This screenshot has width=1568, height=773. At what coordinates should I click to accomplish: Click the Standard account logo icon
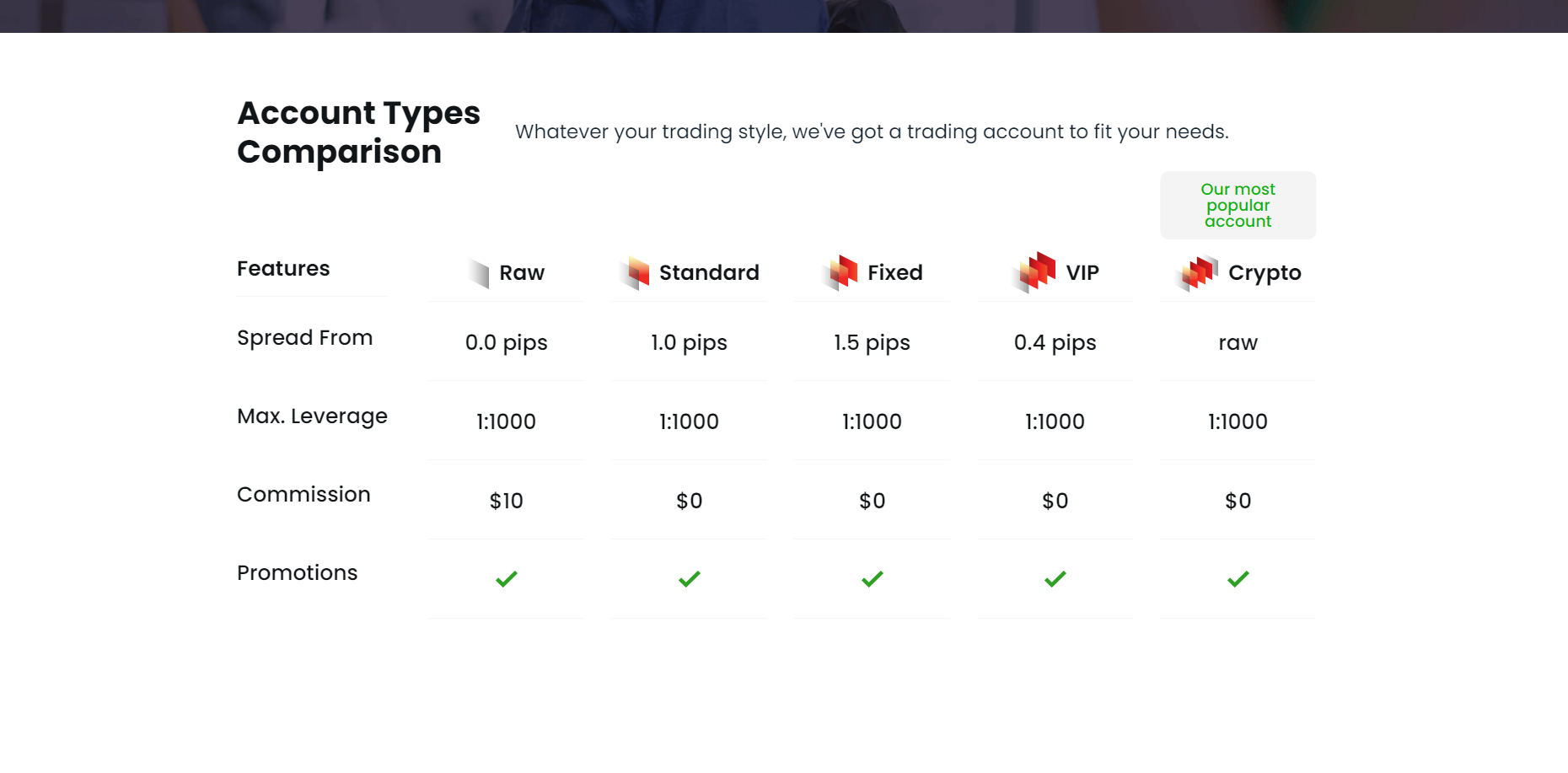[x=634, y=273]
